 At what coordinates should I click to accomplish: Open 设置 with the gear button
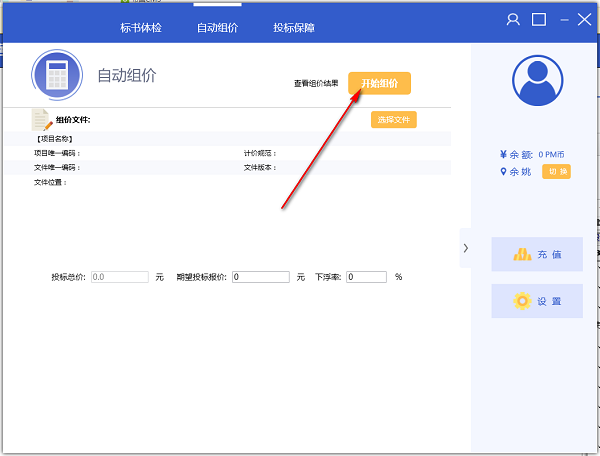(537, 301)
